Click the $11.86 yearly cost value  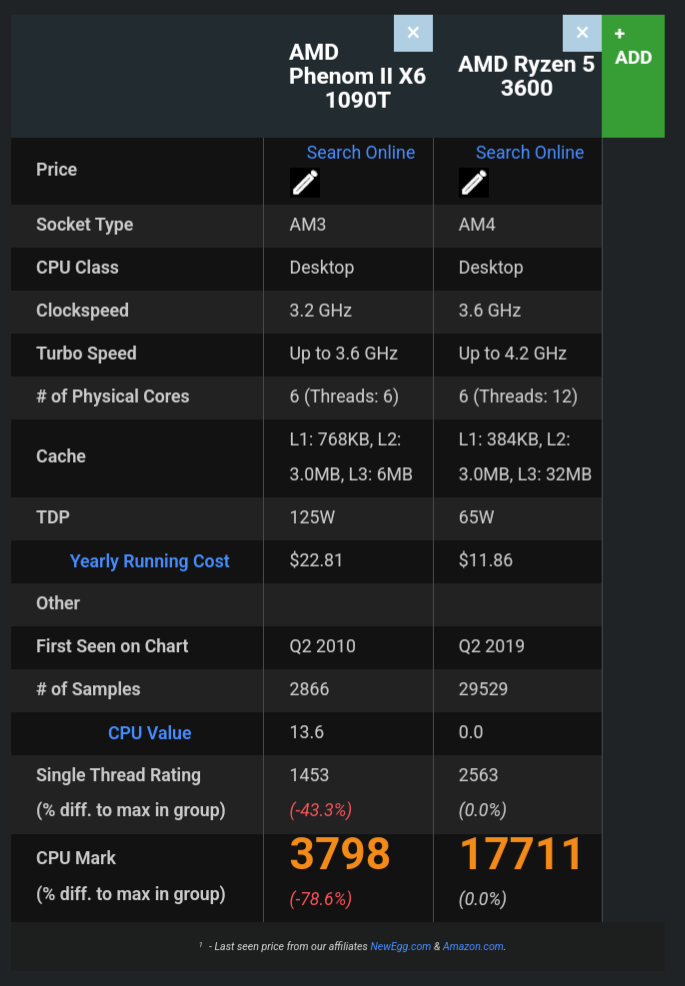pos(486,560)
